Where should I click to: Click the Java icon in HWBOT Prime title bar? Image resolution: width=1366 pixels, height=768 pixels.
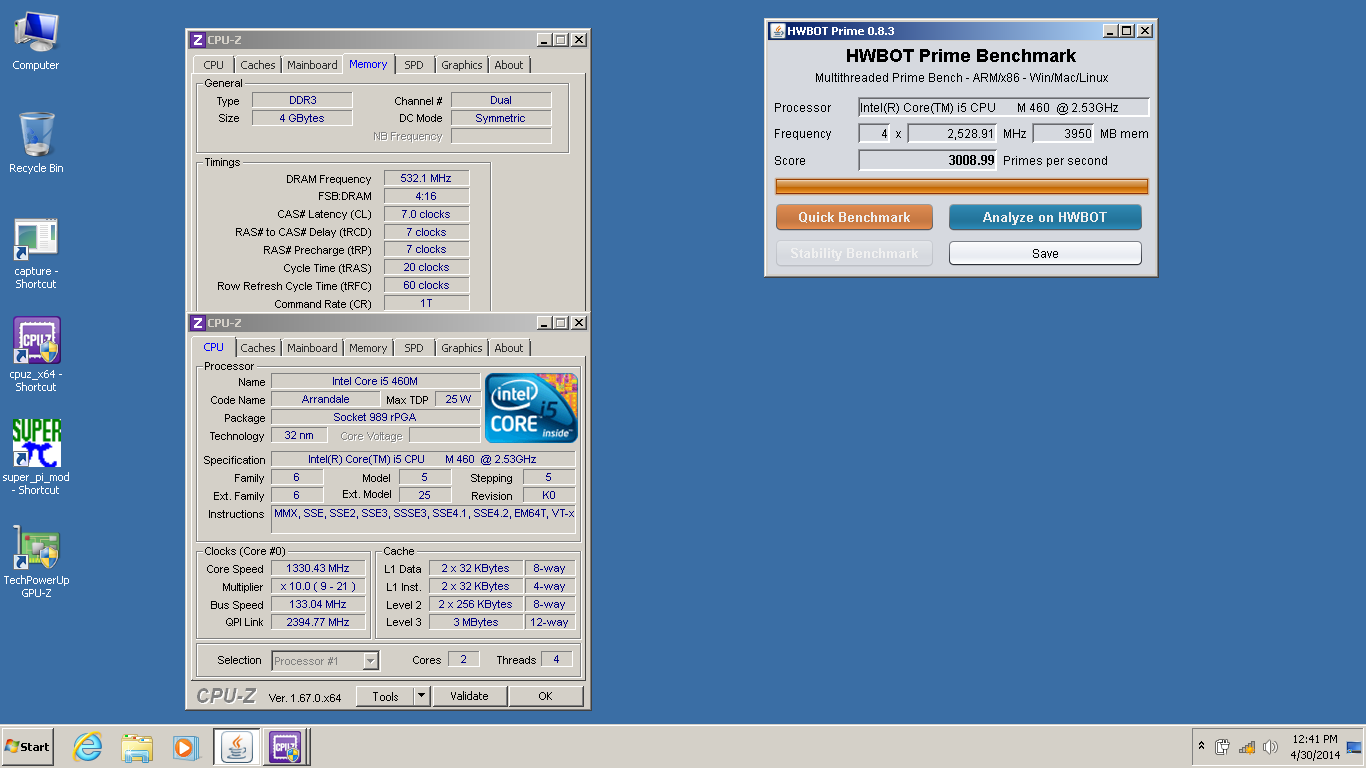point(777,31)
